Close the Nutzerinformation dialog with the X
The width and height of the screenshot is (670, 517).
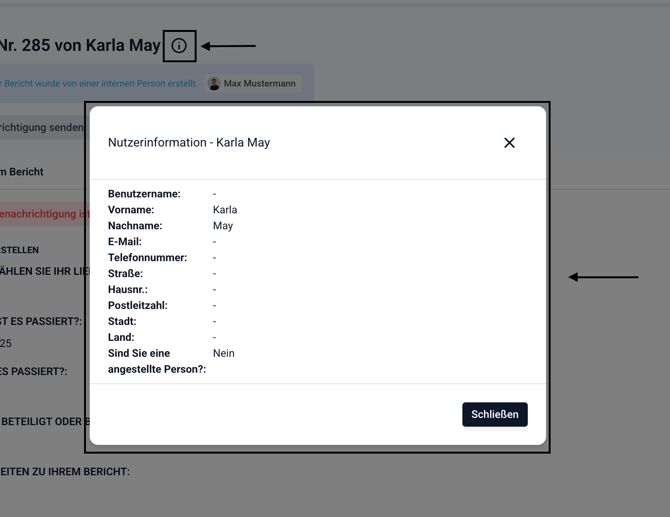[x=509, y=143]
